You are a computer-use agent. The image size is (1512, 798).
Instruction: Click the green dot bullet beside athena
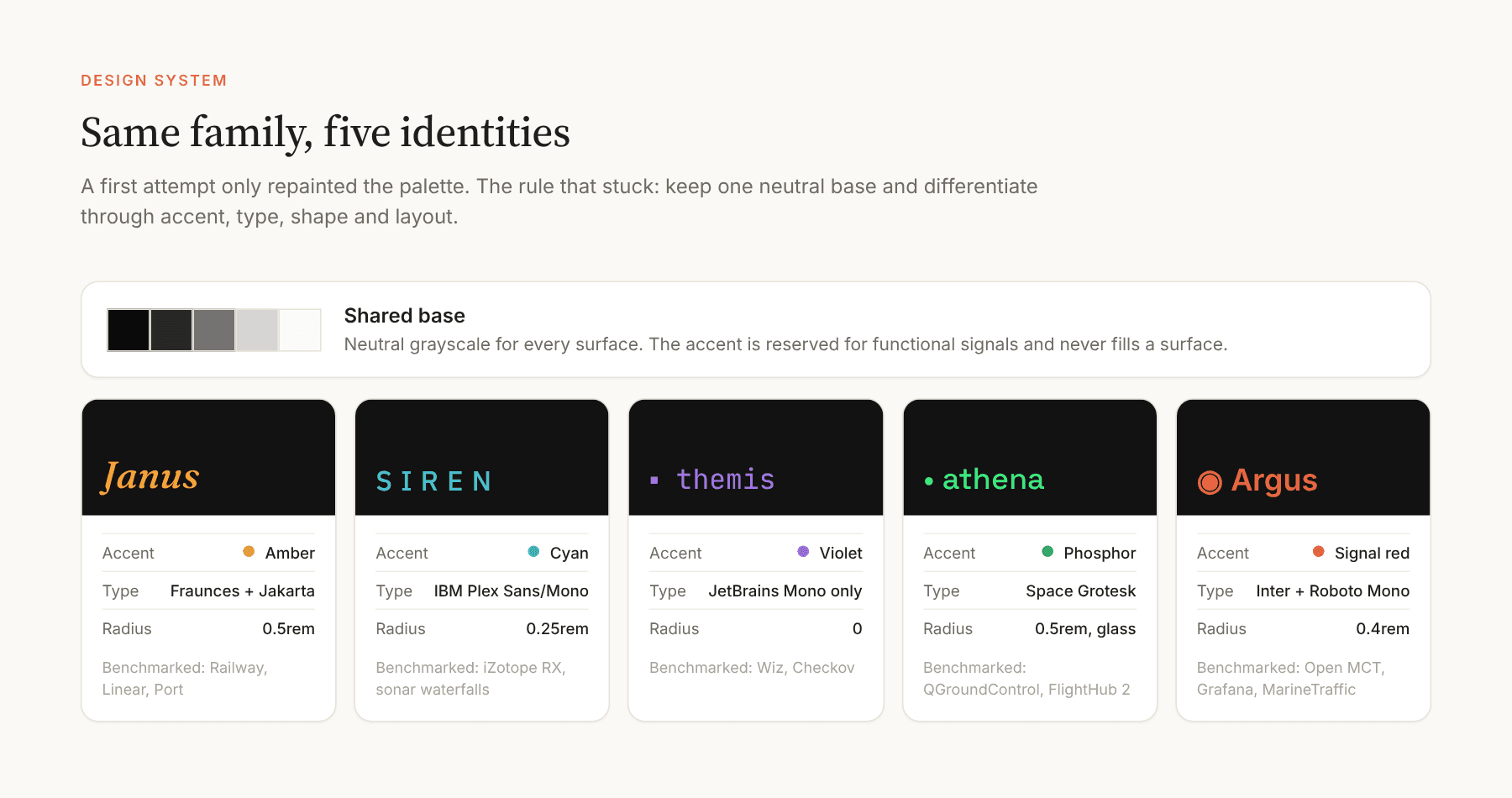928,481
